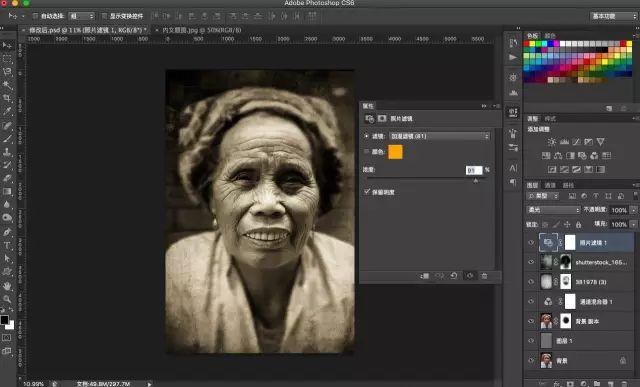
Task: Add a Brightness/Contrast adjustment (sun icon)
Action: click(x=552, y=142)
